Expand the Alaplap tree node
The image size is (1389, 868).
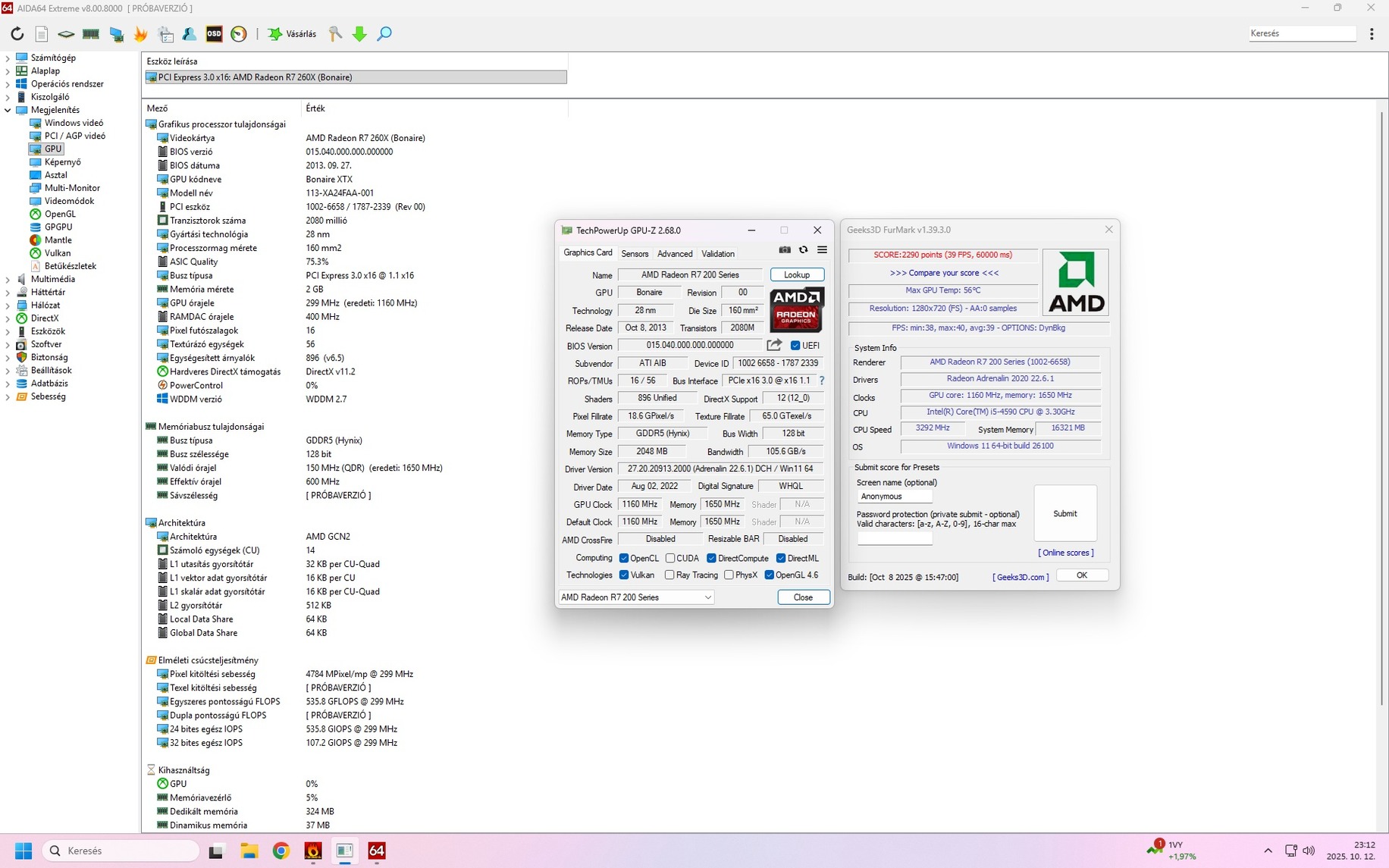point(8,71)
